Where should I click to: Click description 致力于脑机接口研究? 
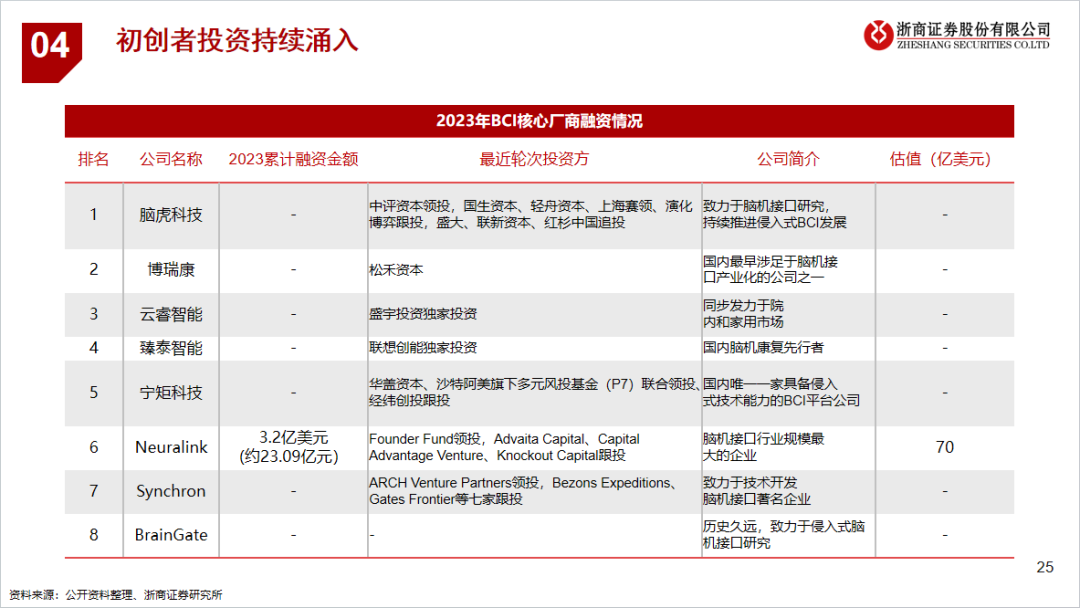[x=775, y=214]
